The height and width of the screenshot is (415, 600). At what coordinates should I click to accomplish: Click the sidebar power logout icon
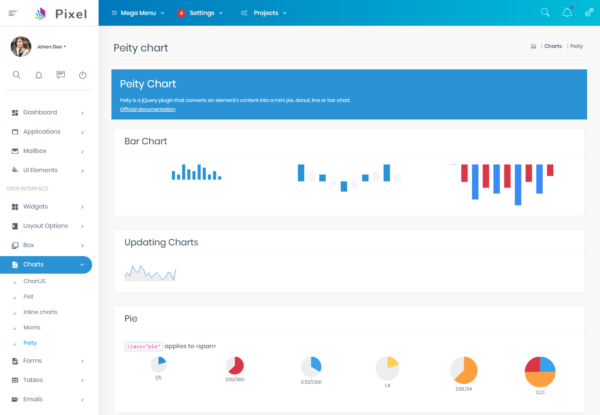(x=83, y=75)
